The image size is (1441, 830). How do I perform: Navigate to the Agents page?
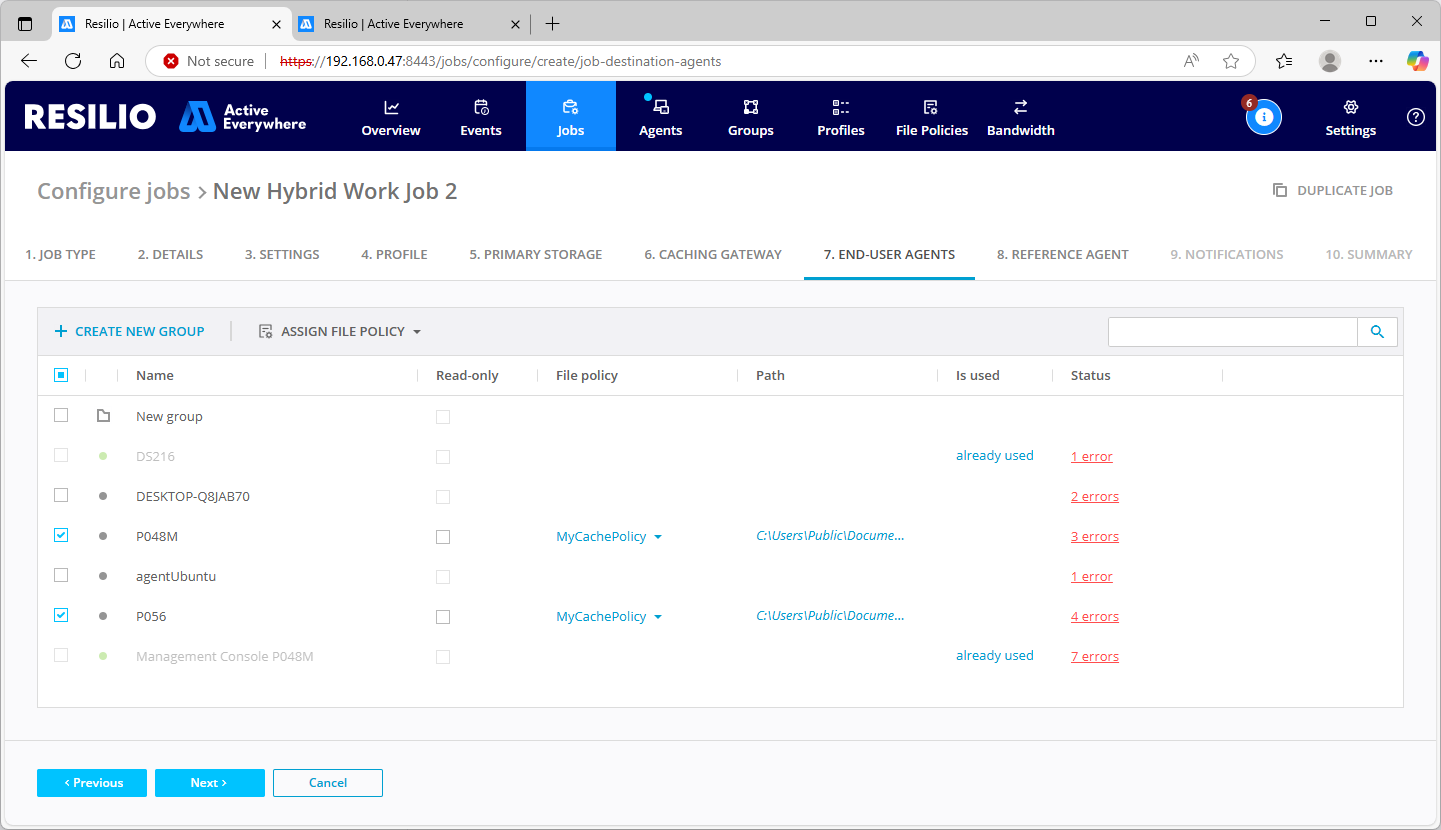click(x=660, y=116)
